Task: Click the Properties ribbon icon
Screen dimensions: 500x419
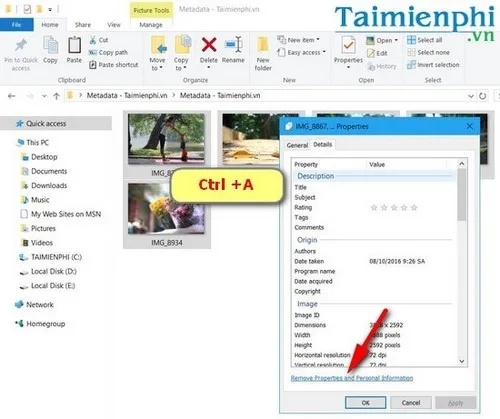Action: point(348,45)
